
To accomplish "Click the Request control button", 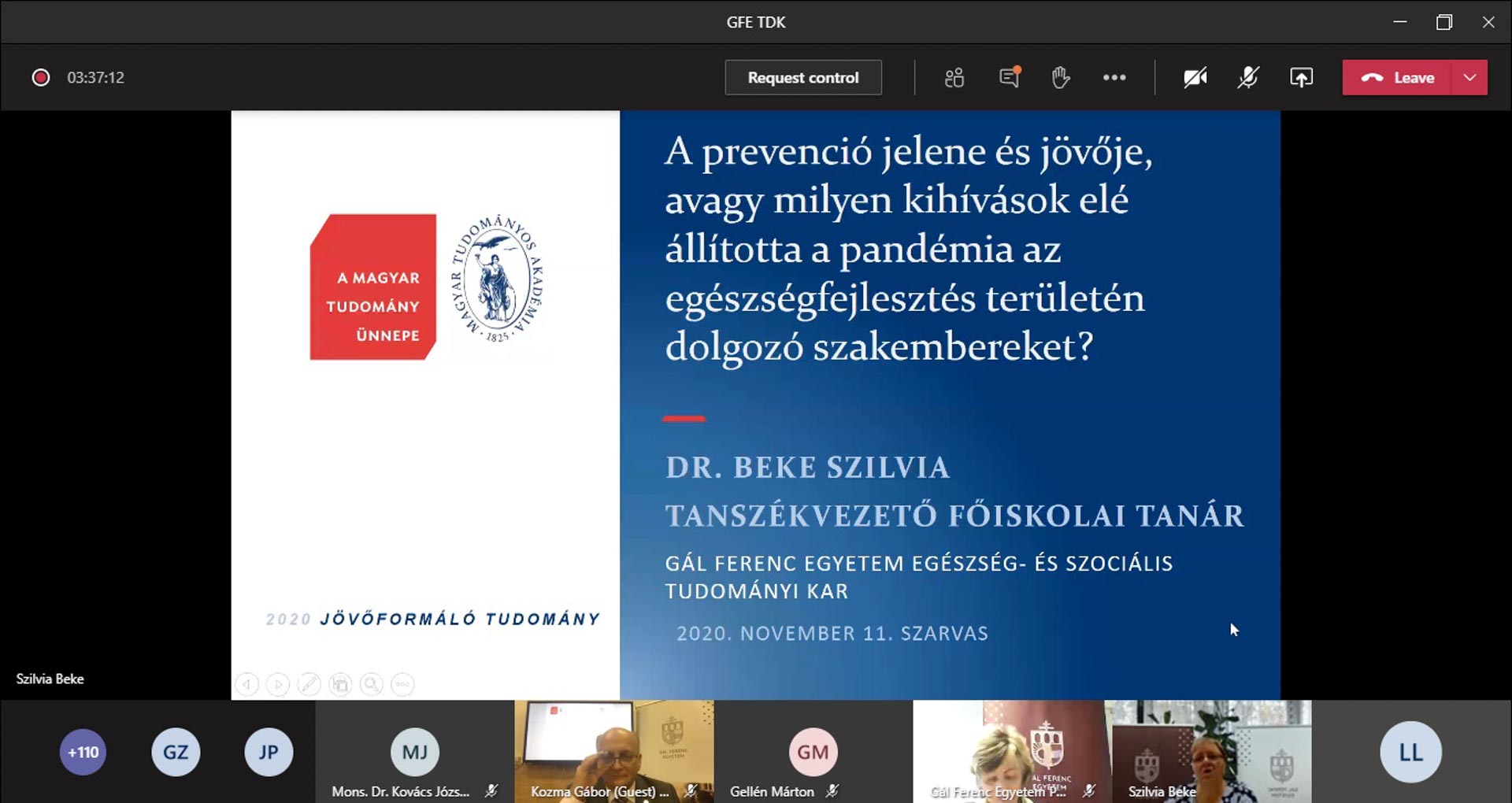I will click(x=802, y=78).
